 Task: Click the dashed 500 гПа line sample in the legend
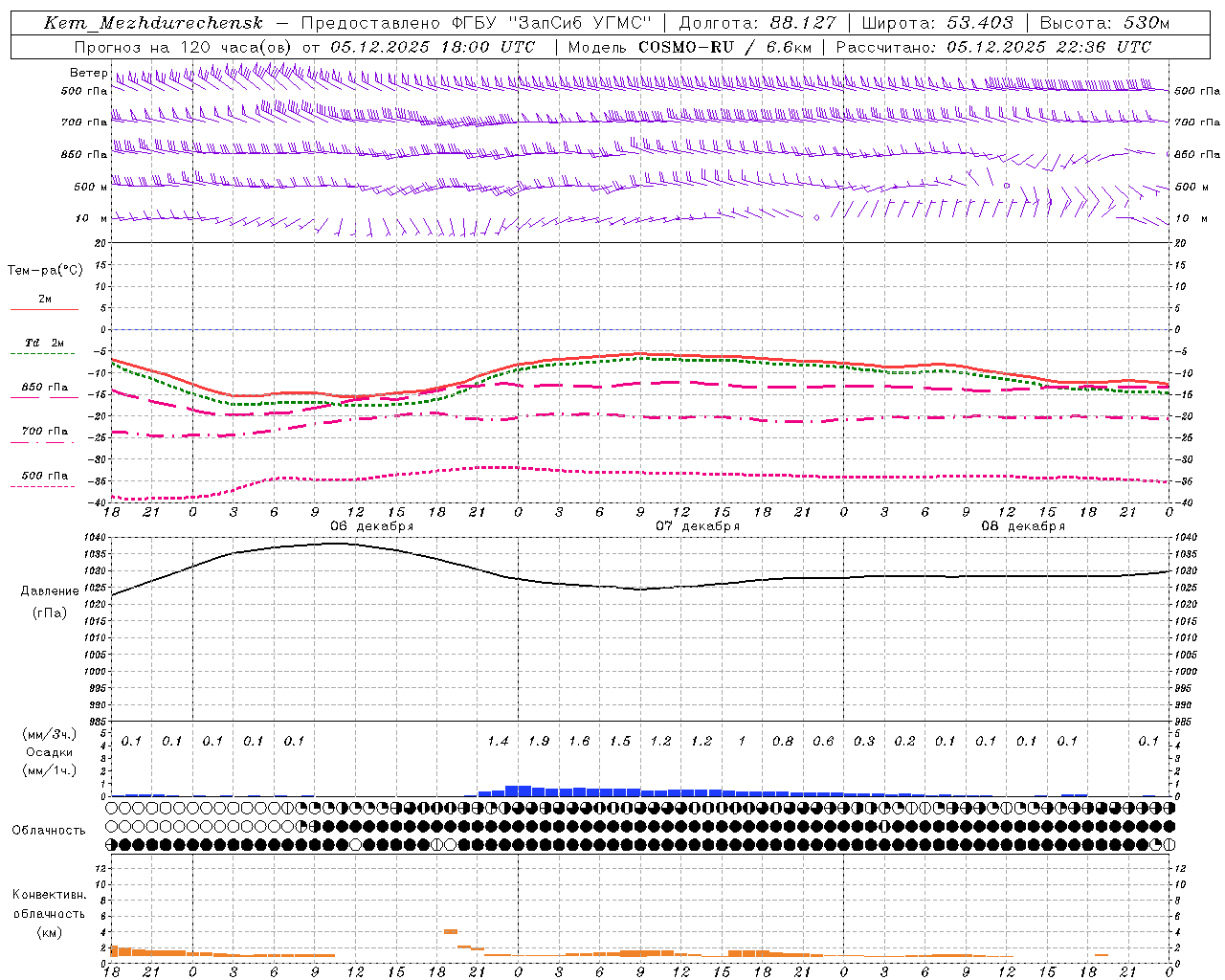pos(43,486)
